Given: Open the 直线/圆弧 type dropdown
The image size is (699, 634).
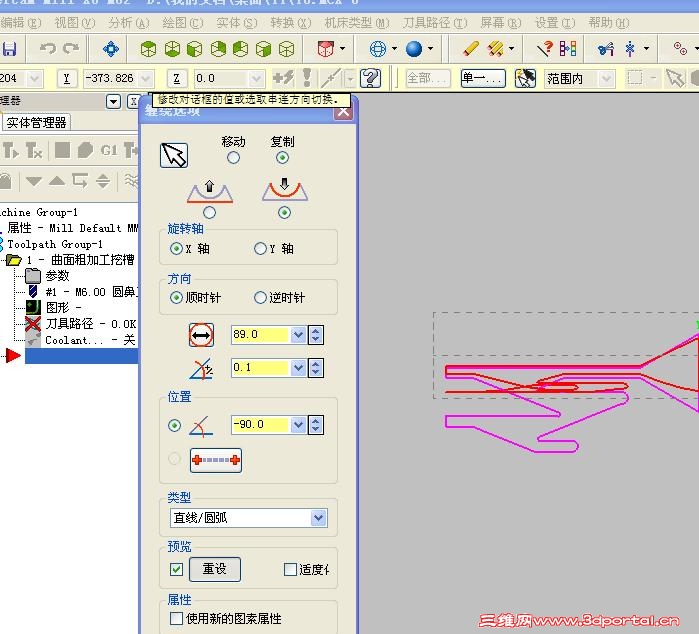Looking at the screenshot, I should pyautogui.click(x=318, y=518).
